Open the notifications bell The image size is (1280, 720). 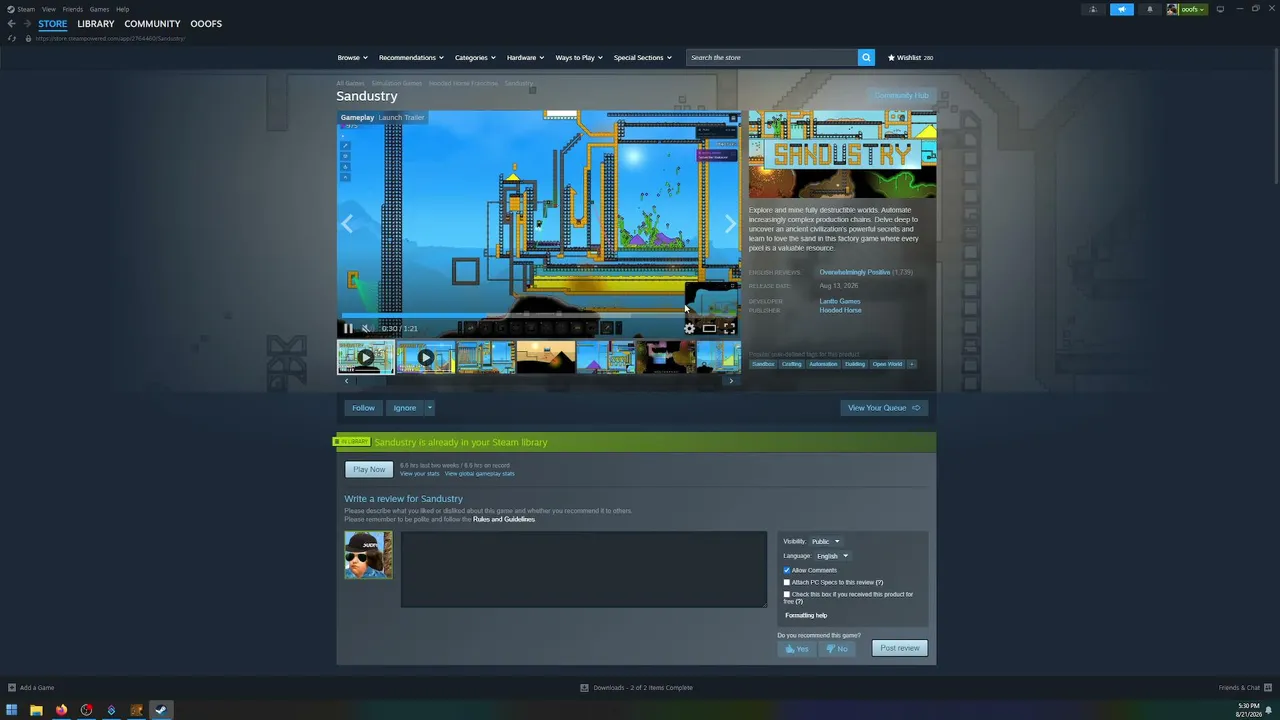[x=1149, y=9]
